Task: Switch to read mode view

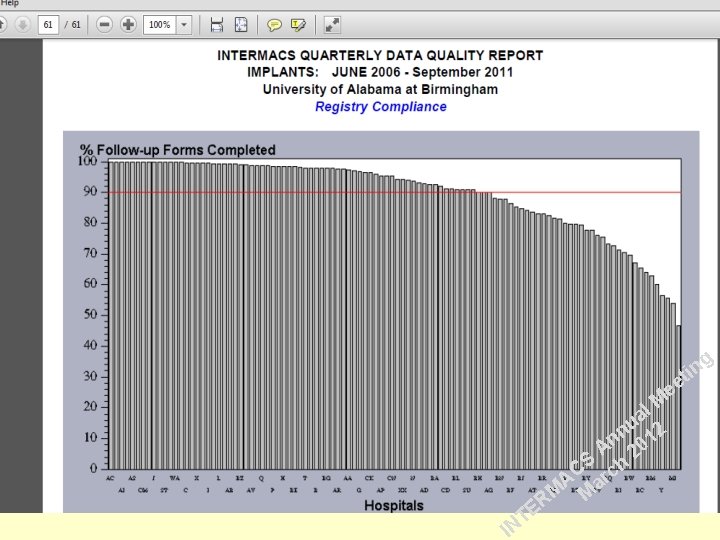Action: pyautogui.click(x=332, y=25)
